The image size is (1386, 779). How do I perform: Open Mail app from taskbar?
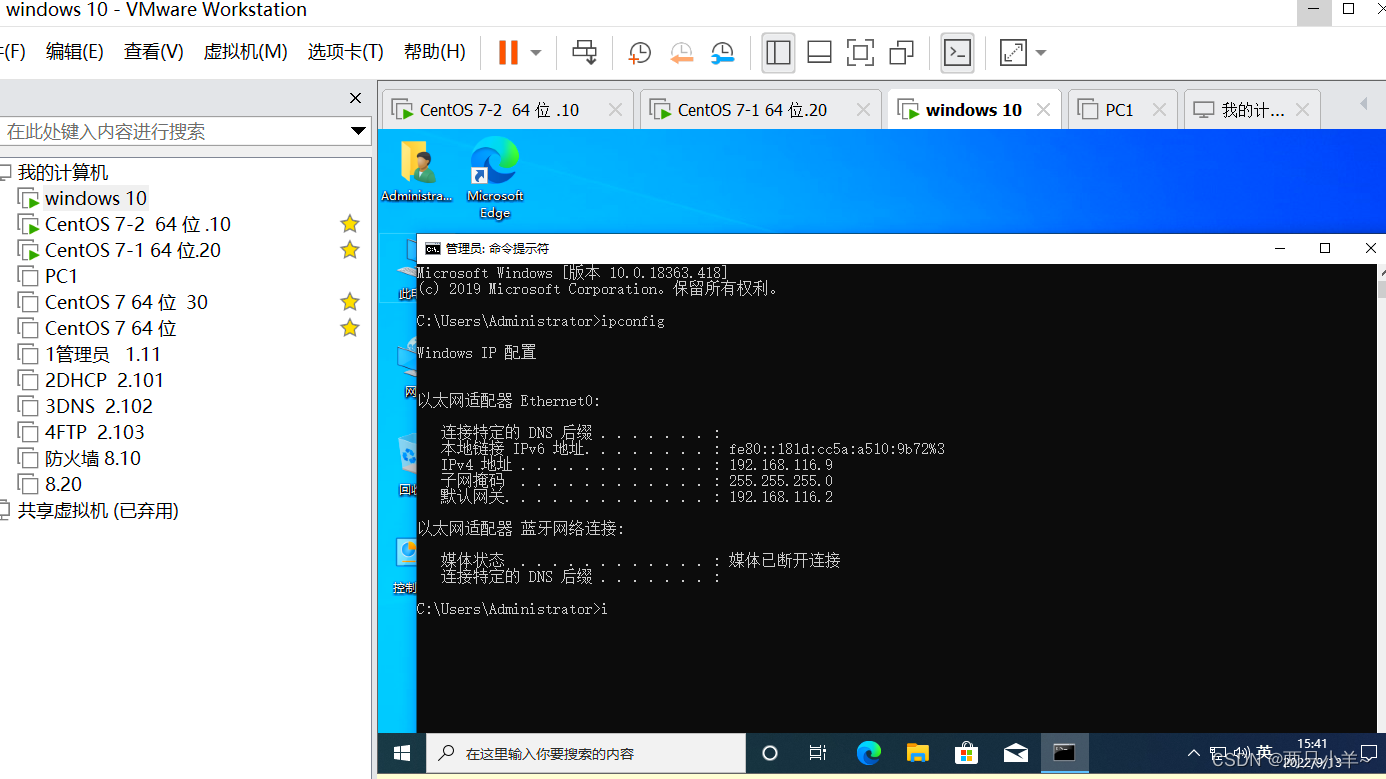1015,753
